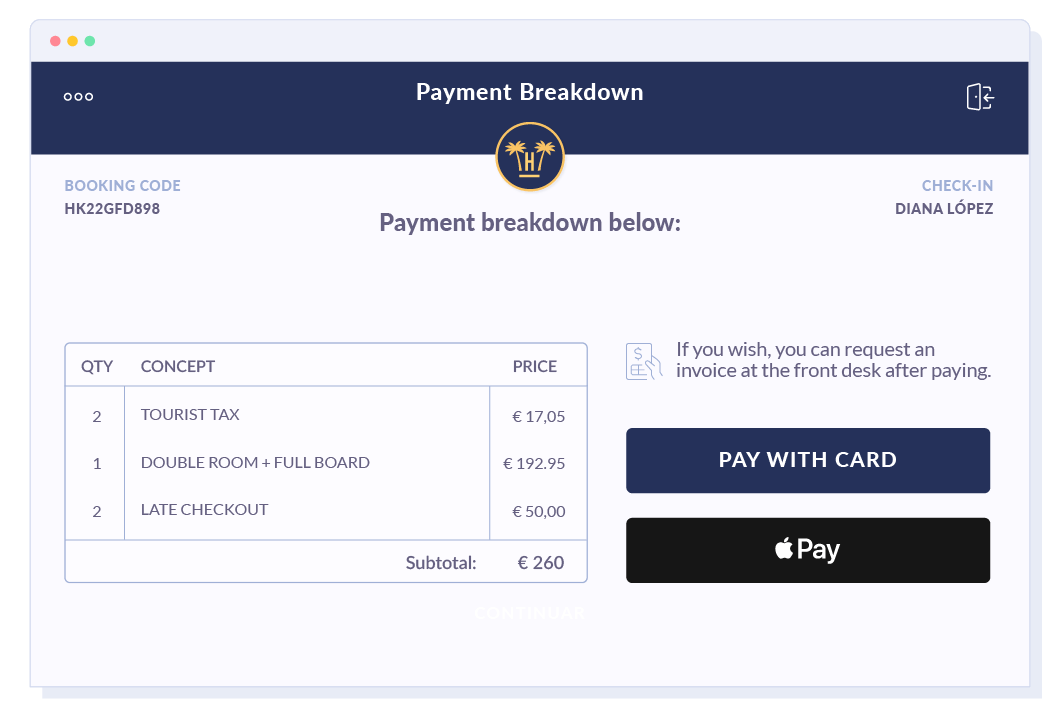Click the exit door icon
Image resolution: width=1060 pixels, height=705 pixels.
click(979, 97)
